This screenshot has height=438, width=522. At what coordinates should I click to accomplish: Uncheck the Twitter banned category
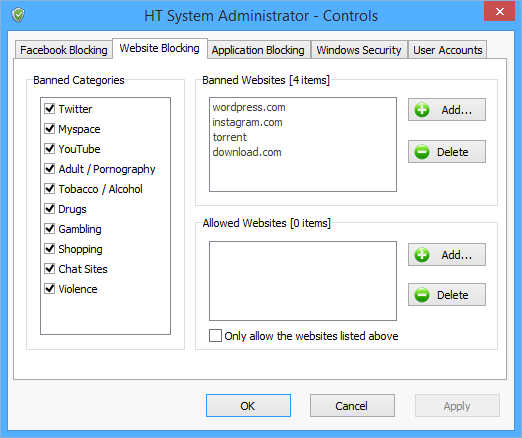tap(50, 108)
